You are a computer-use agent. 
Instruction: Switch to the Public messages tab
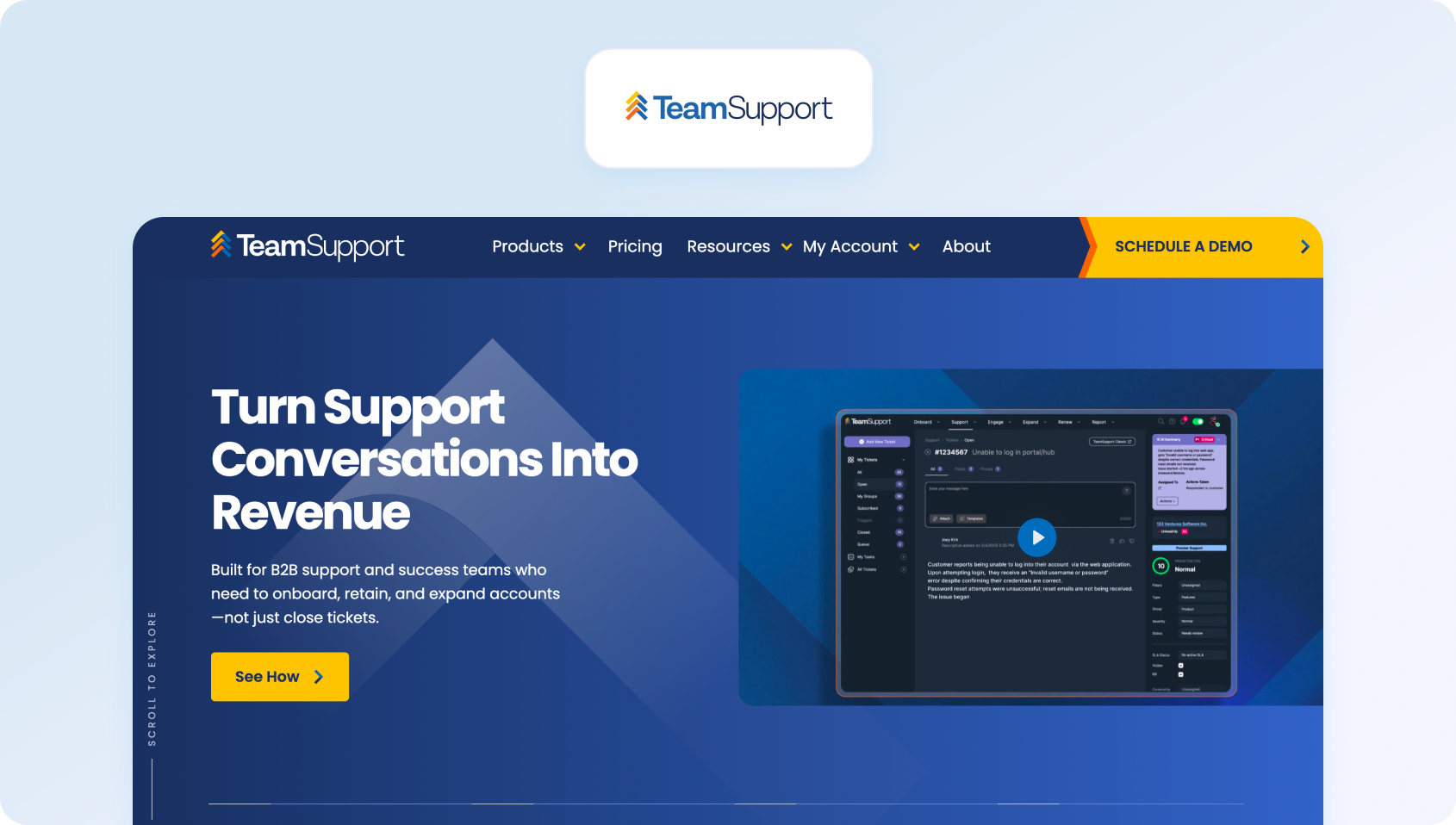pyautogui.click(x=964, y=469)
